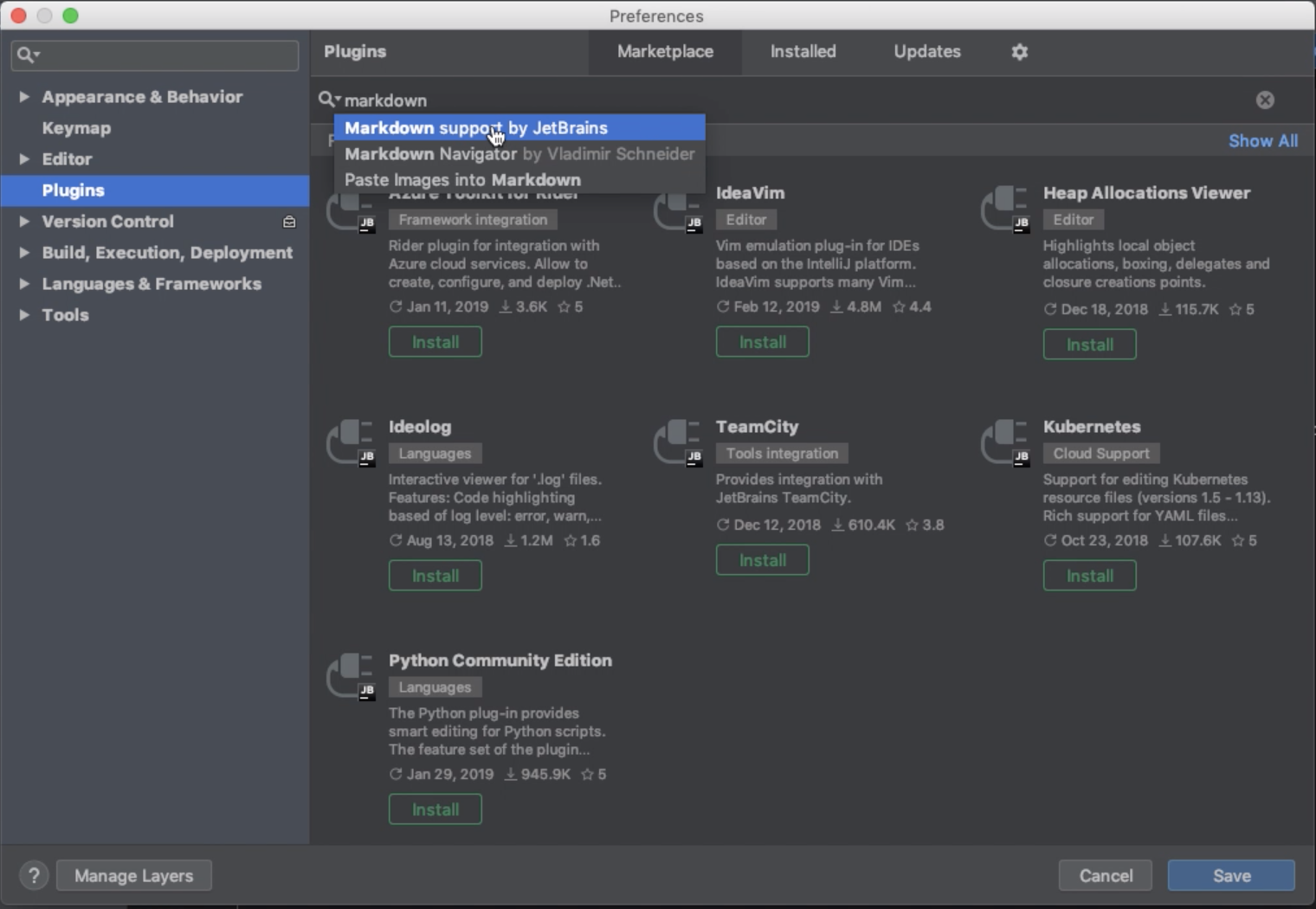
Task: Click the plugin search magnifier icon
Action: (329, 100)
